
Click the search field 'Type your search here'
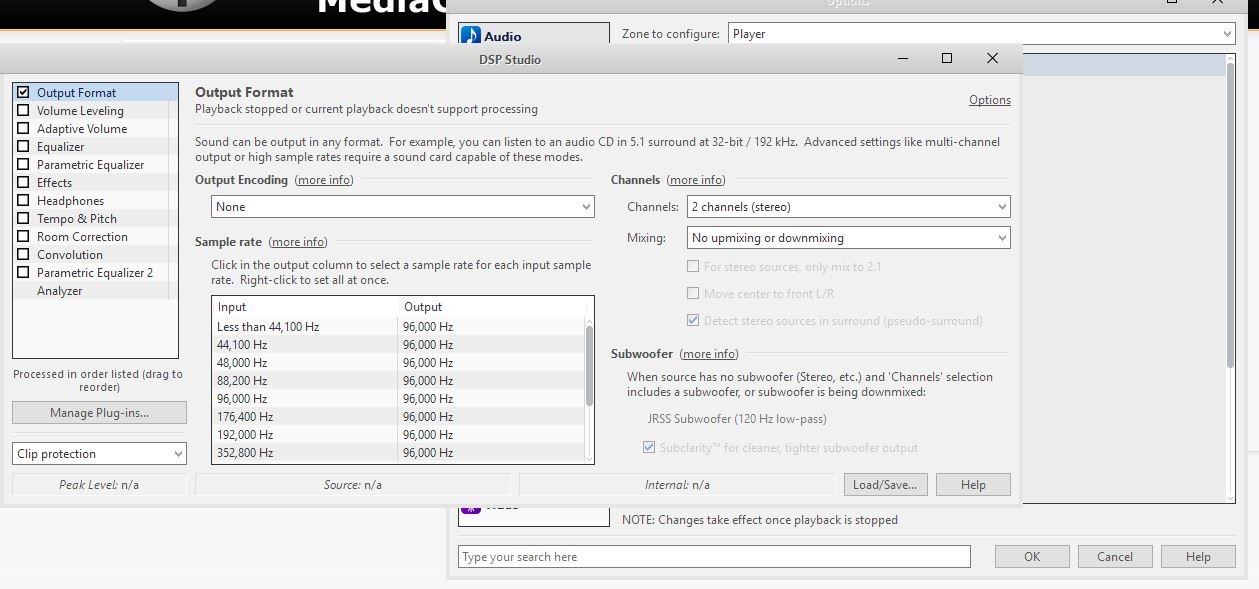coord(713,556)
